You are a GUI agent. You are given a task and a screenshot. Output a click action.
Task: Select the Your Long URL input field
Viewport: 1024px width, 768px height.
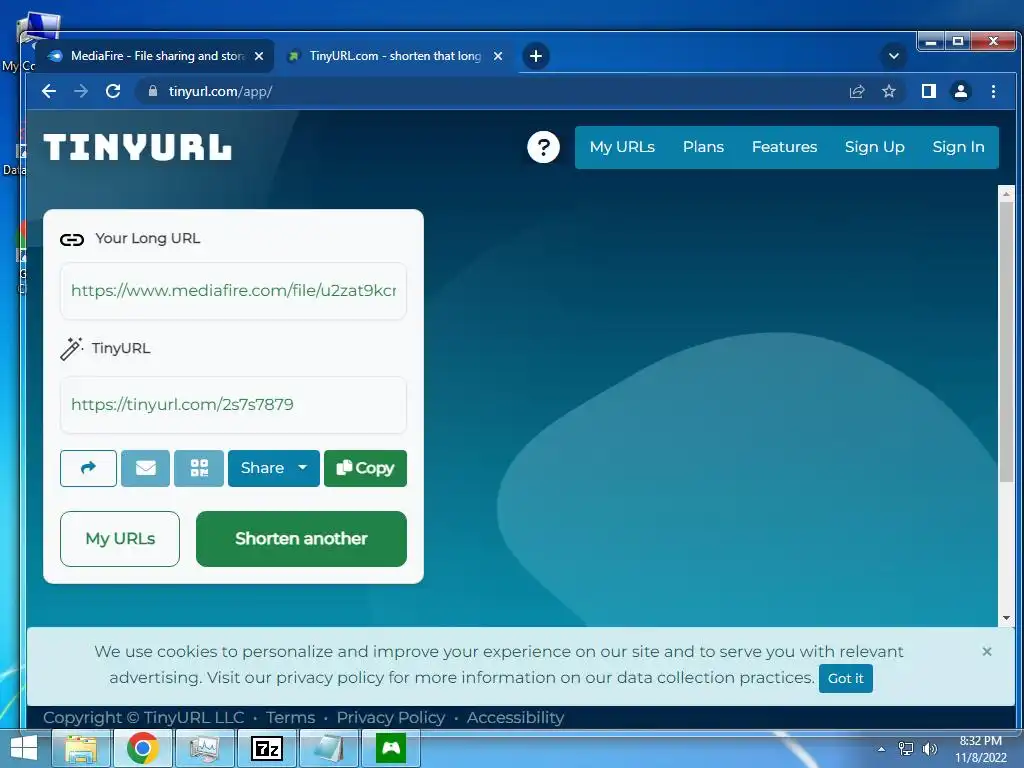pyautogui.click(x=233, y=291)
